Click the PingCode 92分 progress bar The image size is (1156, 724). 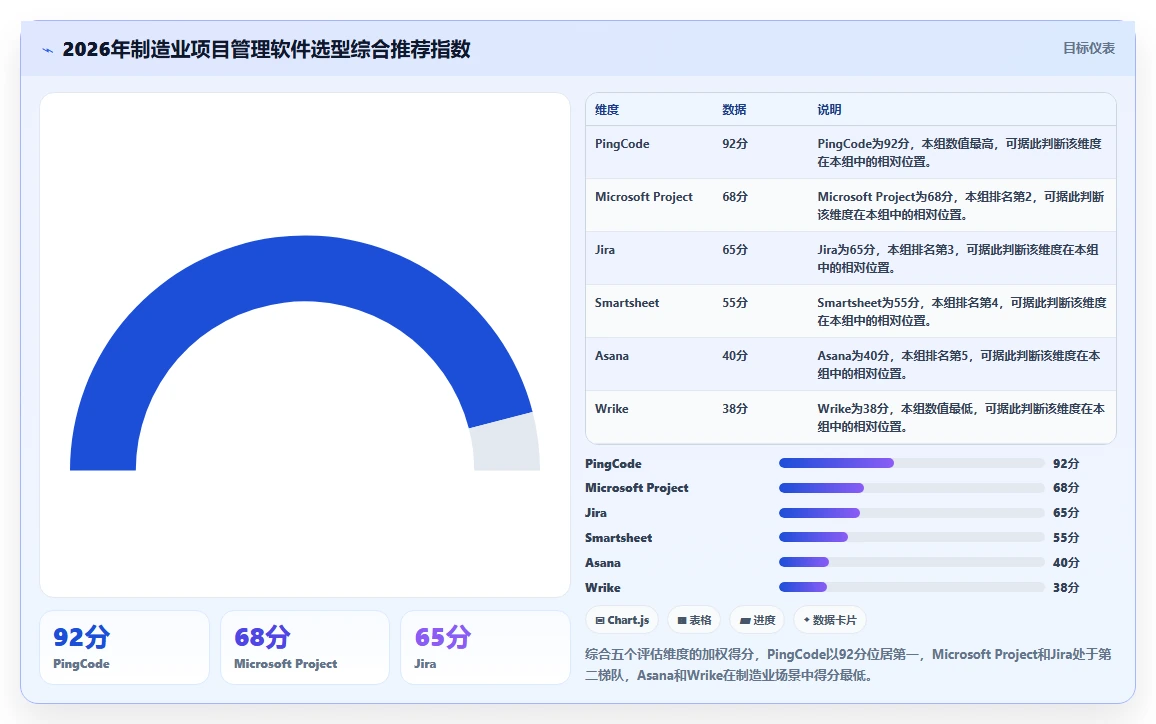[x=911, y=463]
